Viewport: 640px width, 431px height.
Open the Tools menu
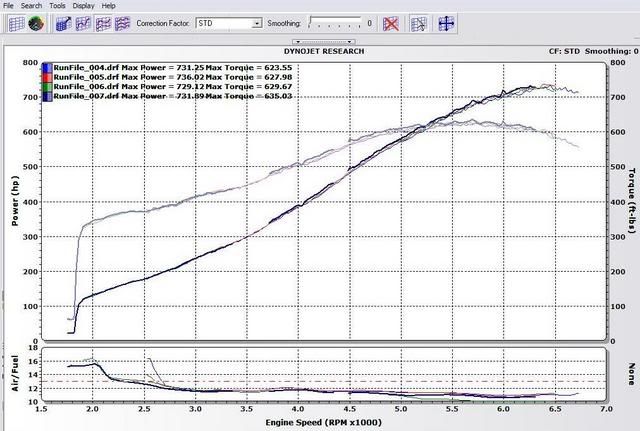[x=58, y=5]
